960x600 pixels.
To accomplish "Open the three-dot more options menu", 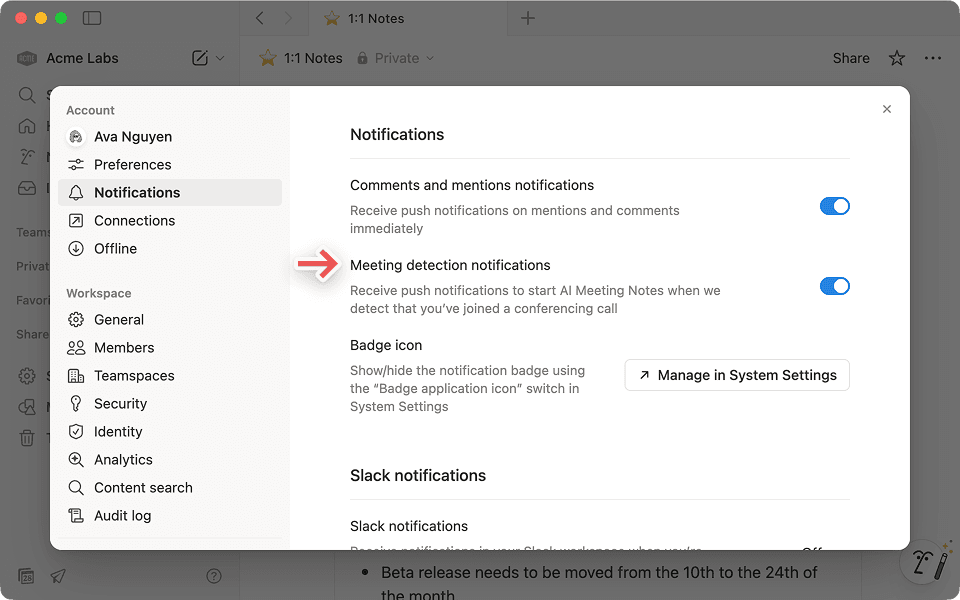I will point(932,58).
